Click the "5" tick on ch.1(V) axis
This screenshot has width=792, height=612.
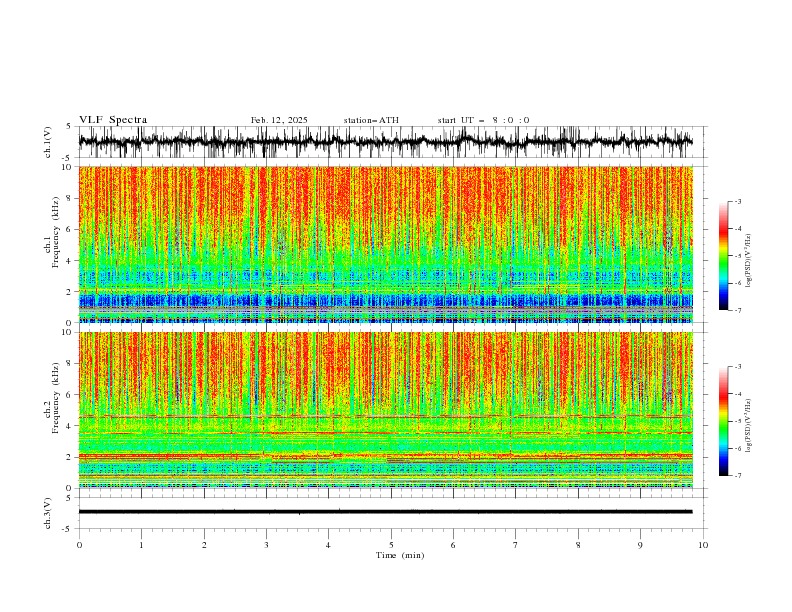coord(69,127)
